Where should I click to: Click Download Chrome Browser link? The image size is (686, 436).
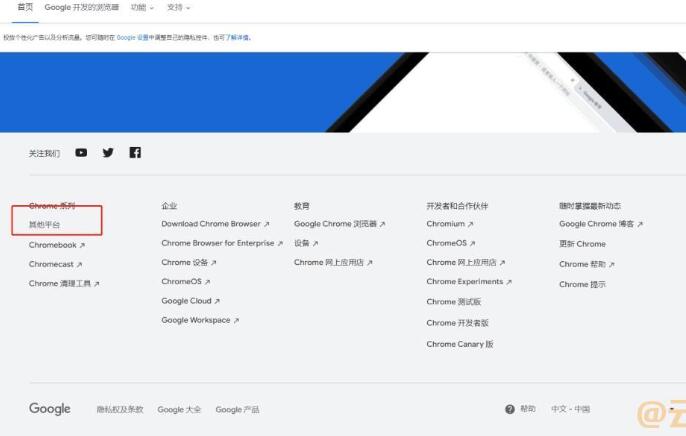click(x=215, y=223)
